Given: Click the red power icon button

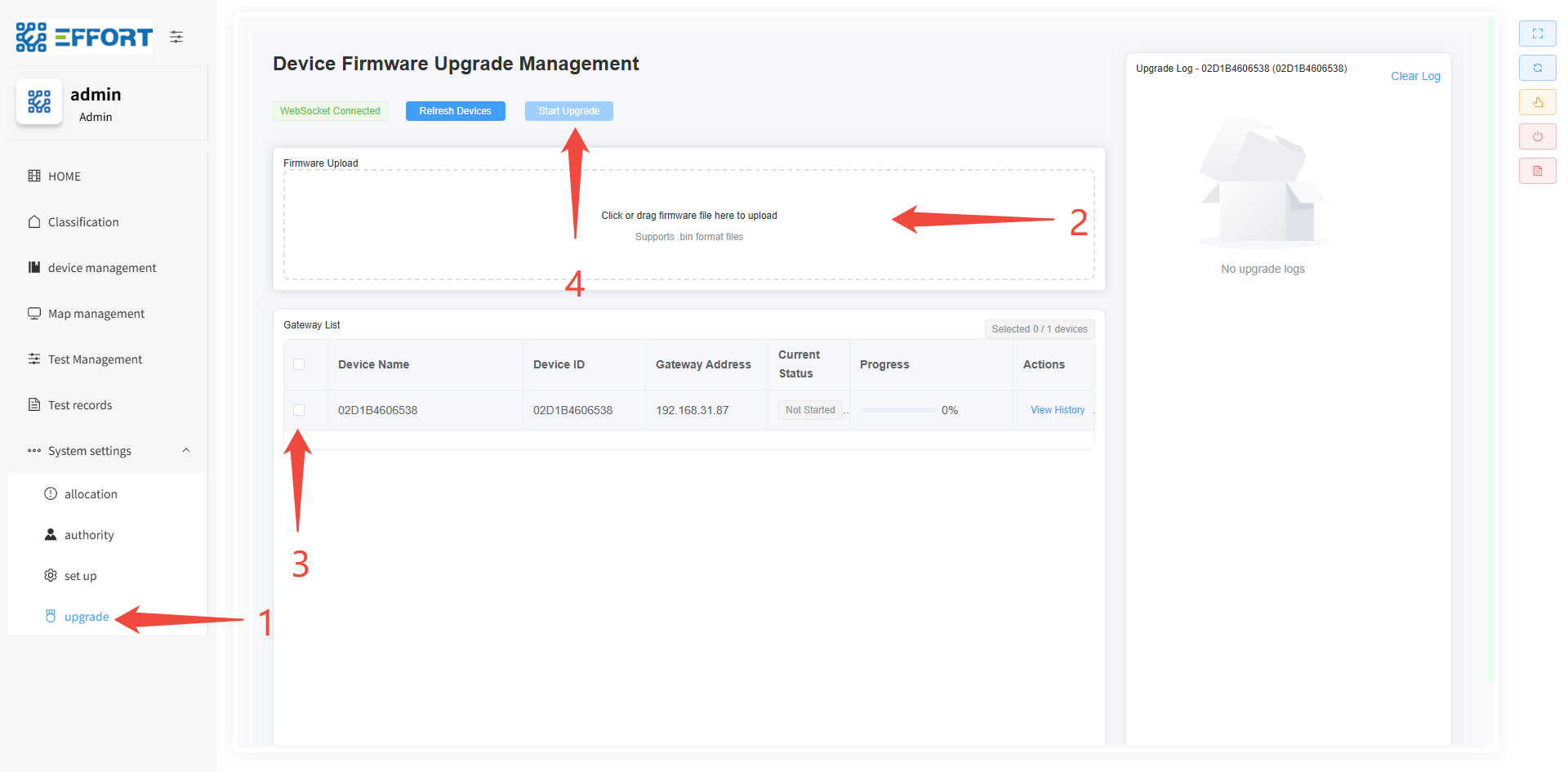Looking at the screenshot, I should [1537, 136].
